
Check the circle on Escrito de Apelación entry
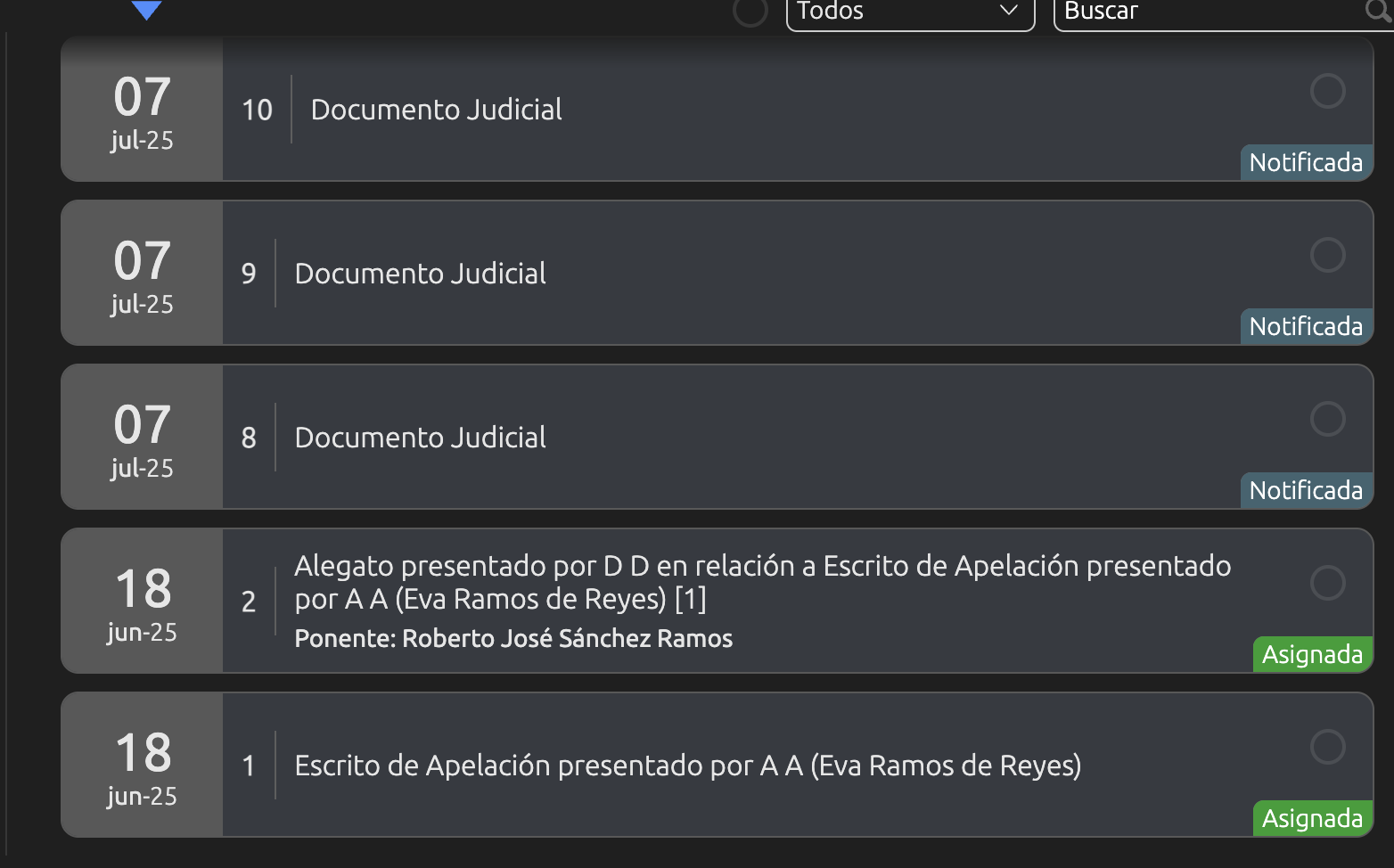pyautogui.click(x=1327, y=747)
